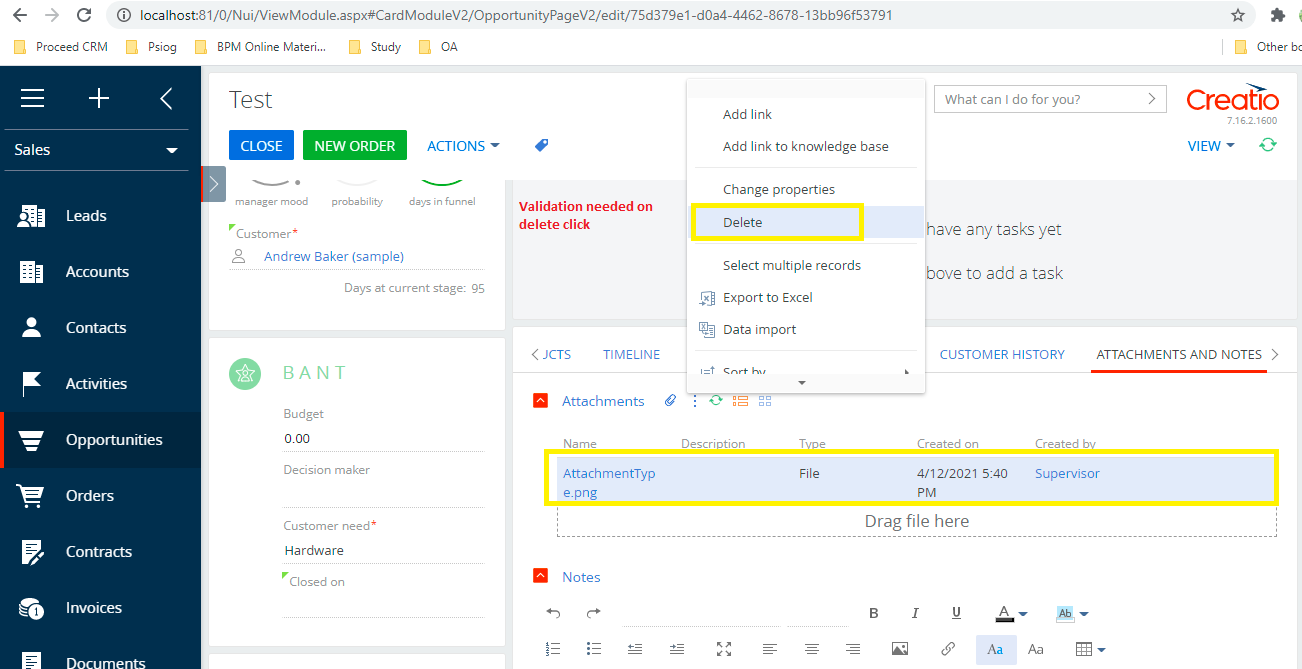Switch attachments to tile view icon
The width and height of the screenshot is (1302, 669).
[765, 401]
